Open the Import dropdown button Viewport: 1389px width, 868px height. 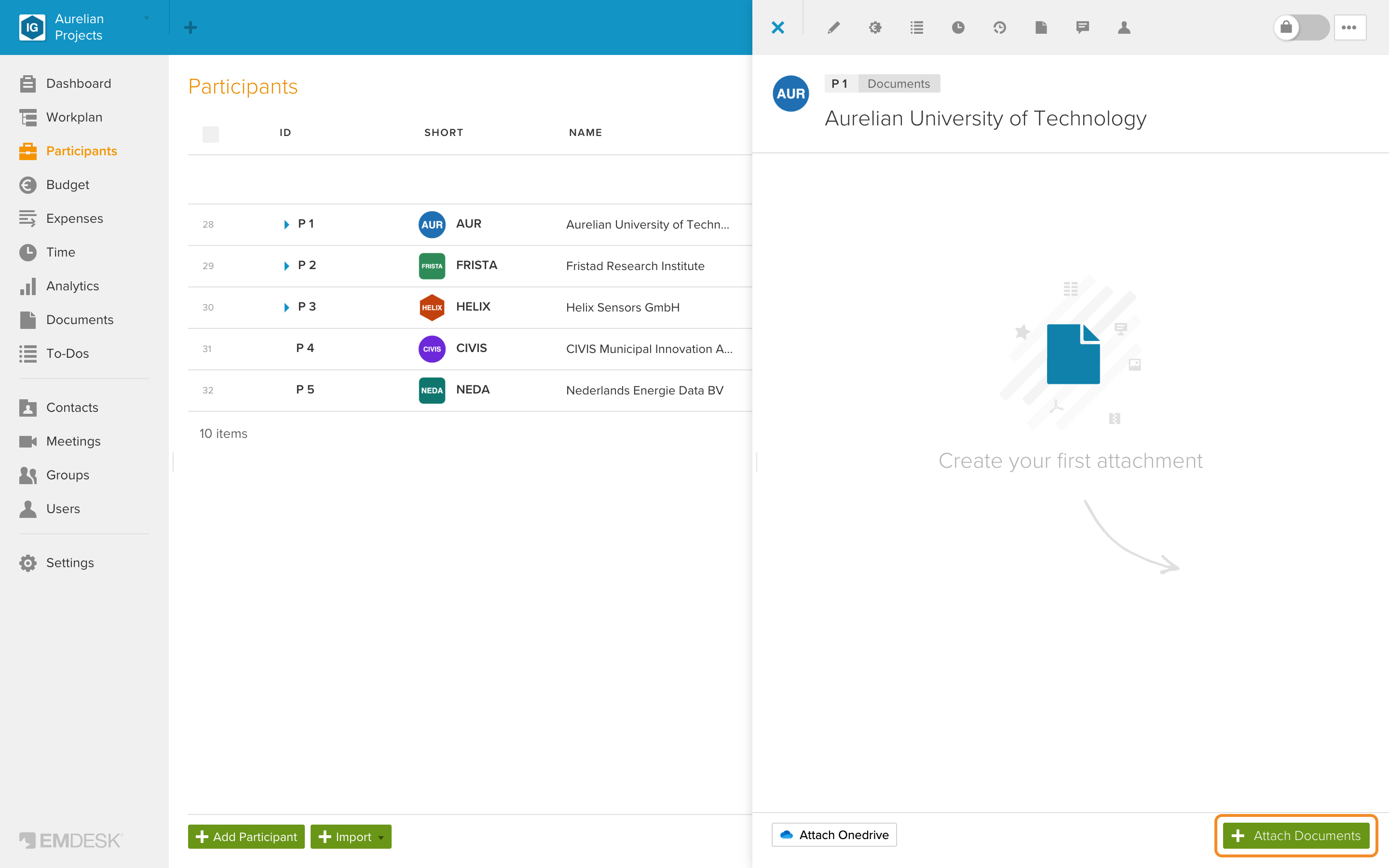[351, 837]
